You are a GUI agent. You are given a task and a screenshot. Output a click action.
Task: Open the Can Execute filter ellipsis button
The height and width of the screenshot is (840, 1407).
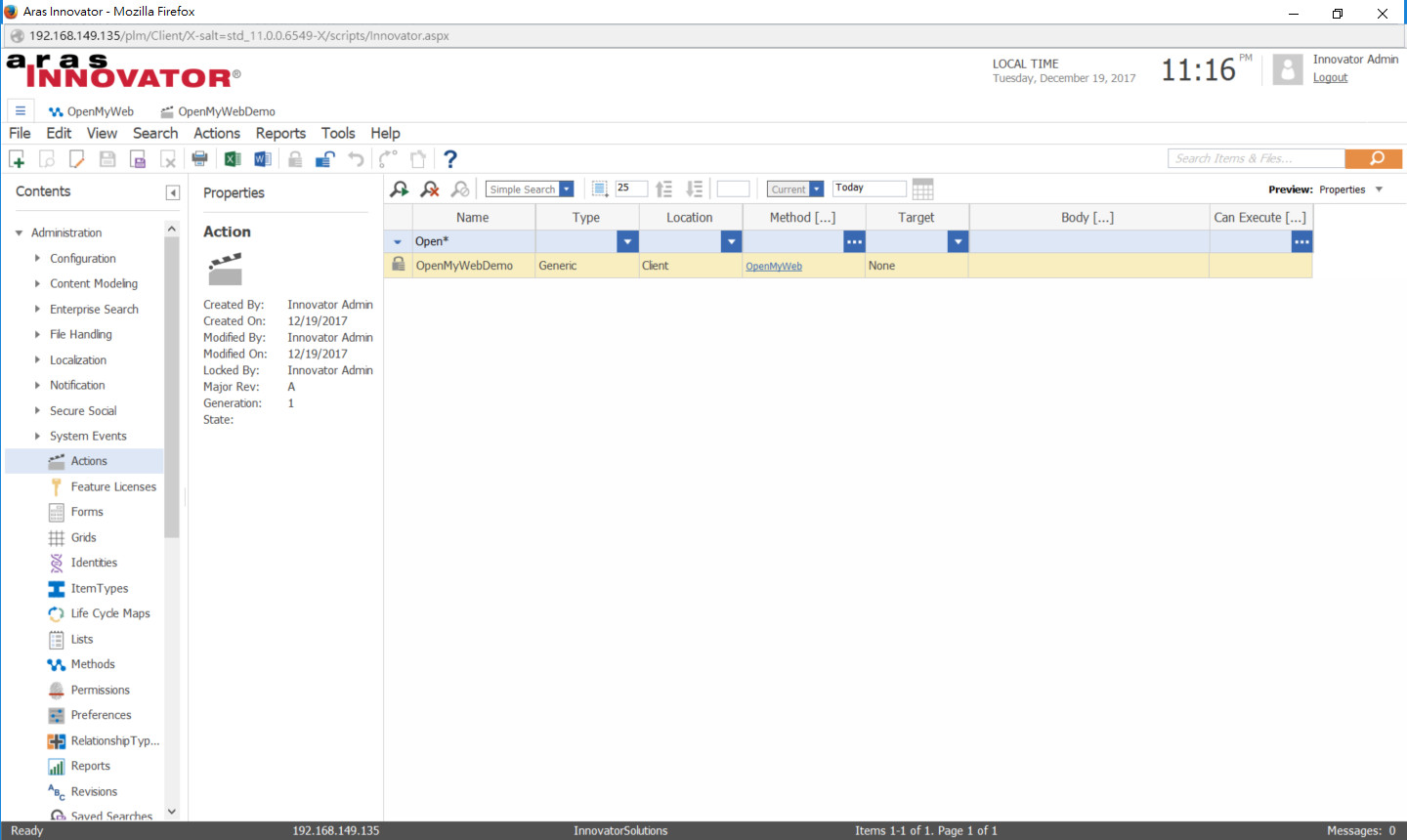tap(1301, 241)
